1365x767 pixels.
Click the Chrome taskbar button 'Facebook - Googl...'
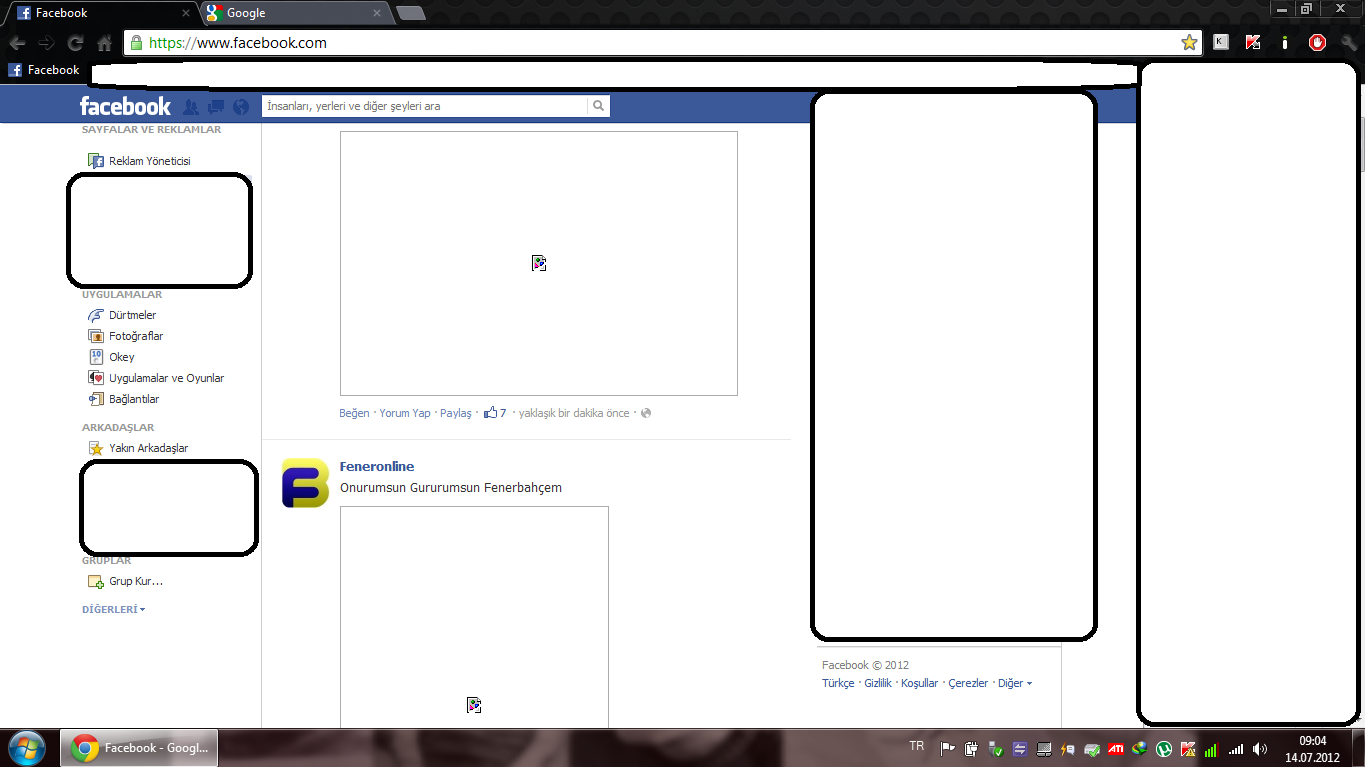(140, 748)
